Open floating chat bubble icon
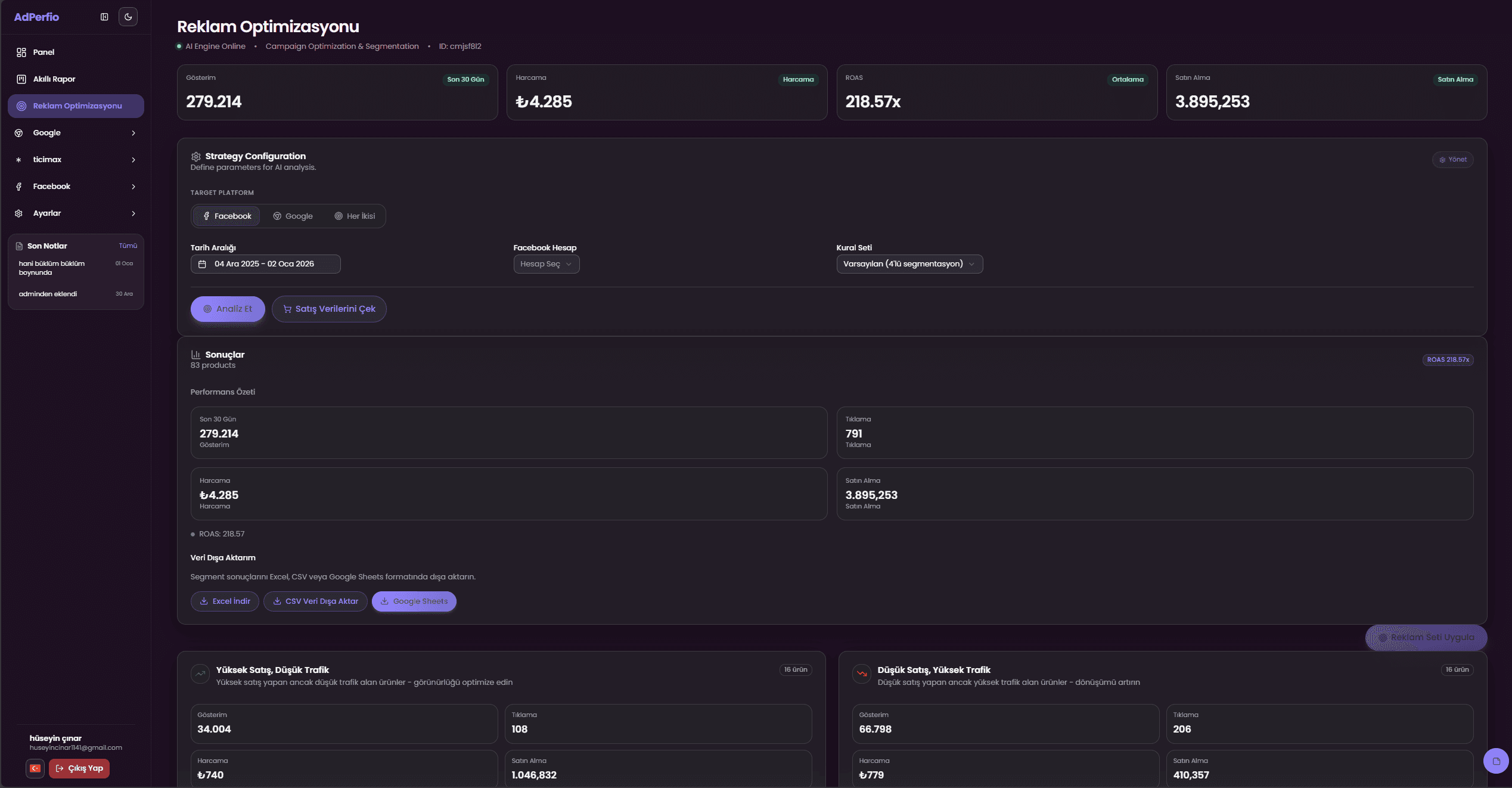The width and height of the screenshot is (1512, 788). pyautogui.click(x=1496, y=761)
